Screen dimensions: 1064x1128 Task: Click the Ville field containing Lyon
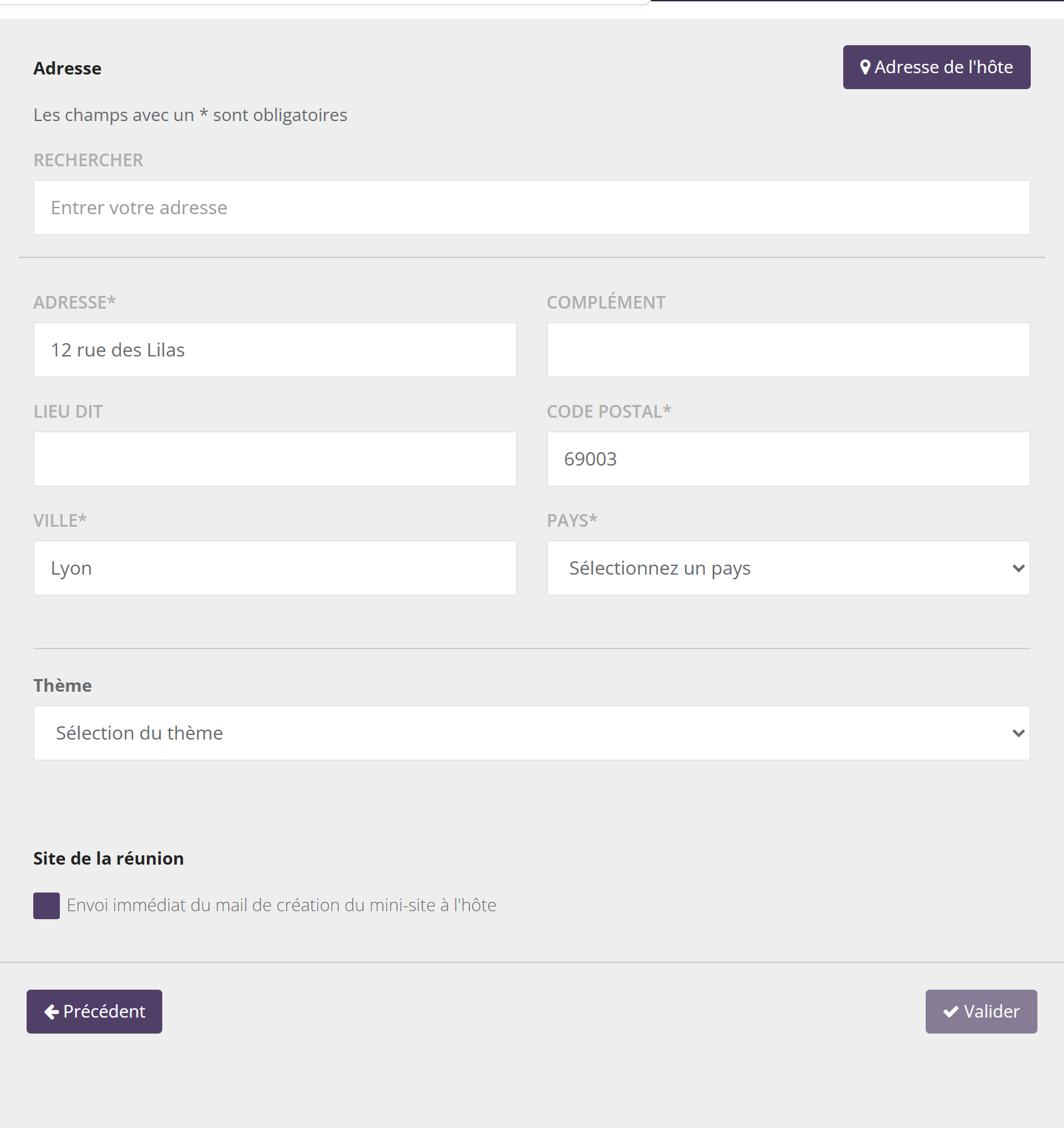coord(275,568)
